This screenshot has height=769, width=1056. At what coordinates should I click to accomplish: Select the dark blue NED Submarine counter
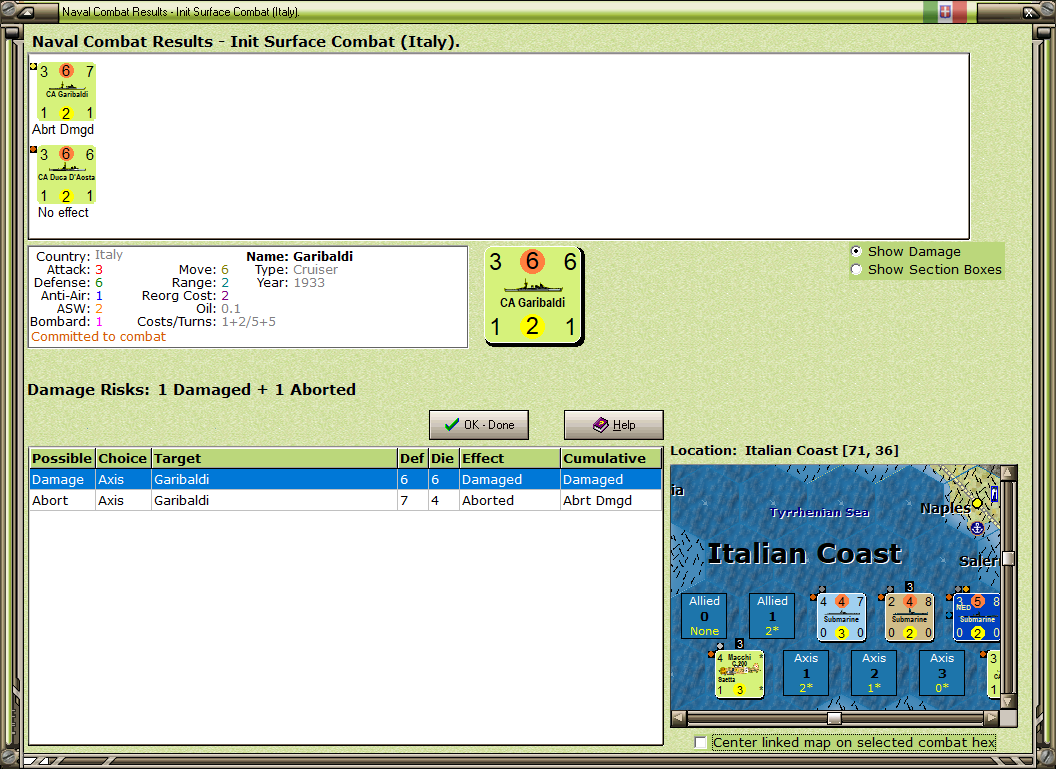tap(977, 617)
